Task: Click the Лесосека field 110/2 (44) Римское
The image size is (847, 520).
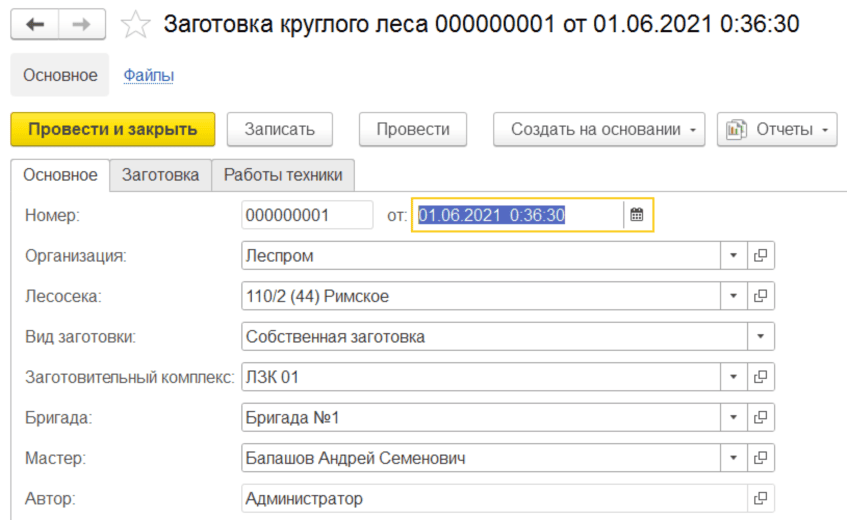Action: pos(481,296)
